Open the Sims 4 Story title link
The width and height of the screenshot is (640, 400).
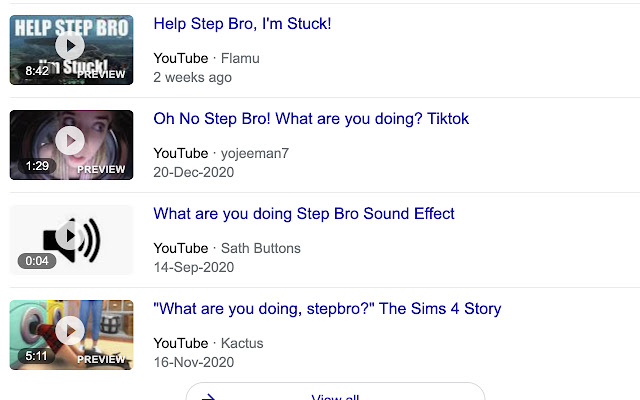(327, 309)
